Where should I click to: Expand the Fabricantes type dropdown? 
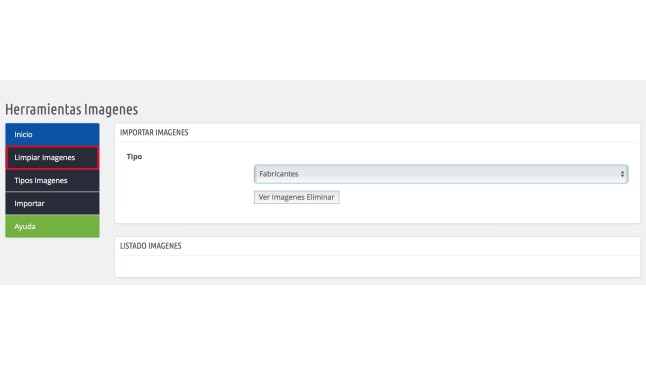441,174
